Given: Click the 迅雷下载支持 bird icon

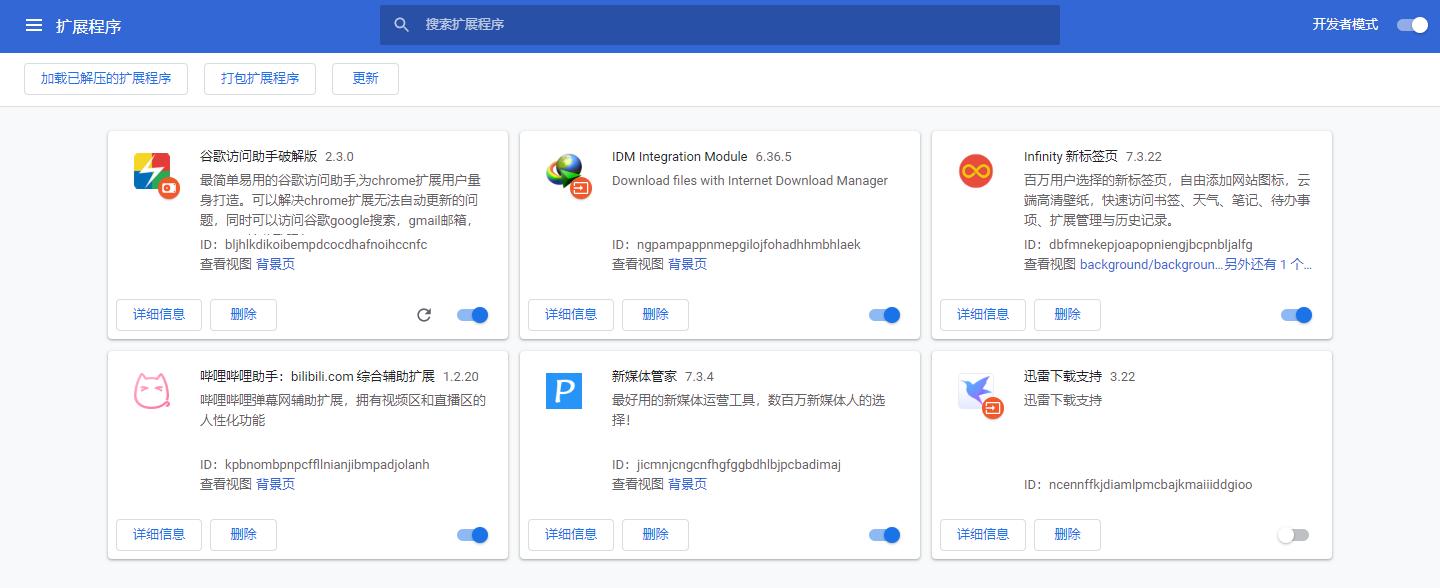Looking at the screenshot, I should pyautogui.click(x=977, y=392).
